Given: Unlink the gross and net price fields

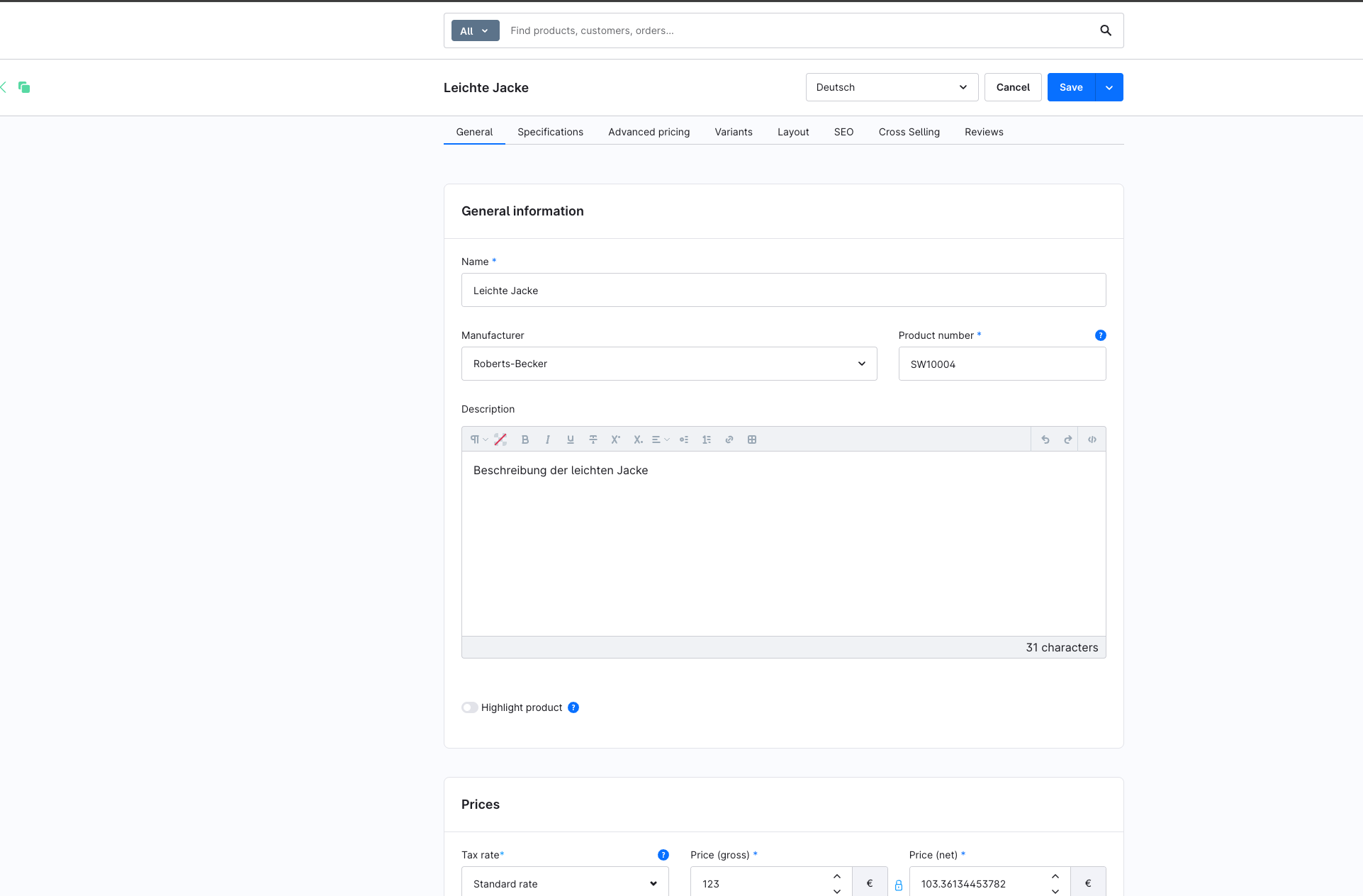Looking at the screenshot, I should (x=898, y=885).
